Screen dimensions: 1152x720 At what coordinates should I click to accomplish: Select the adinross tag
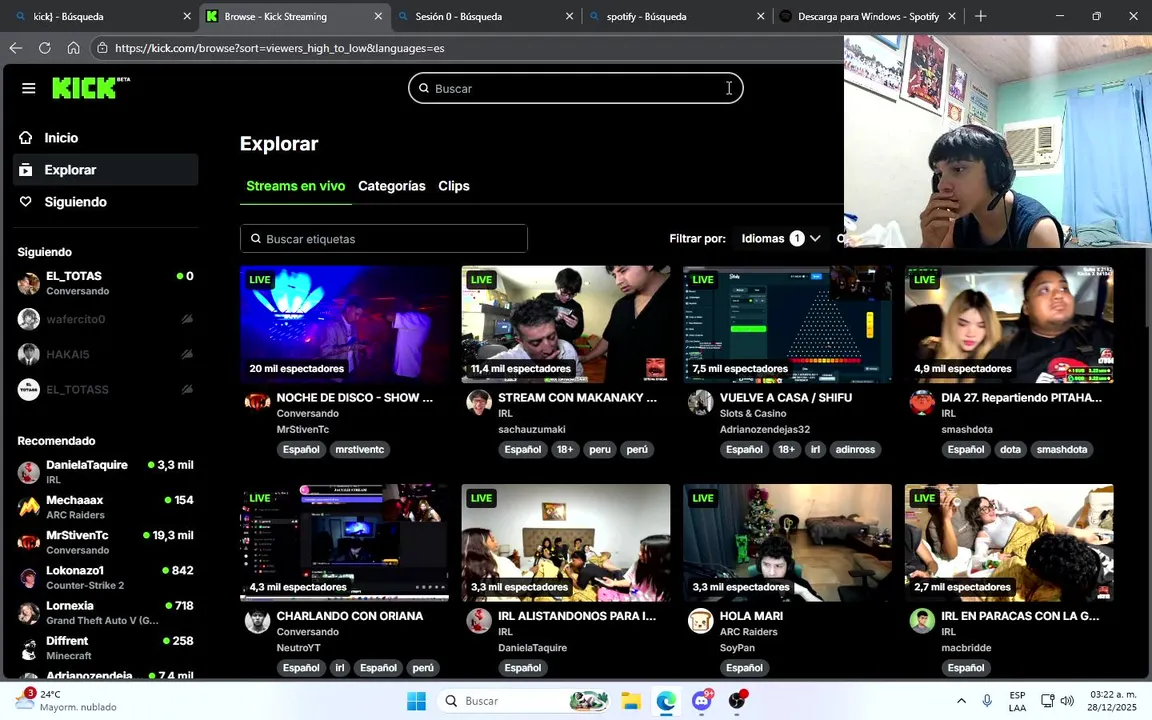coord(855,450)
